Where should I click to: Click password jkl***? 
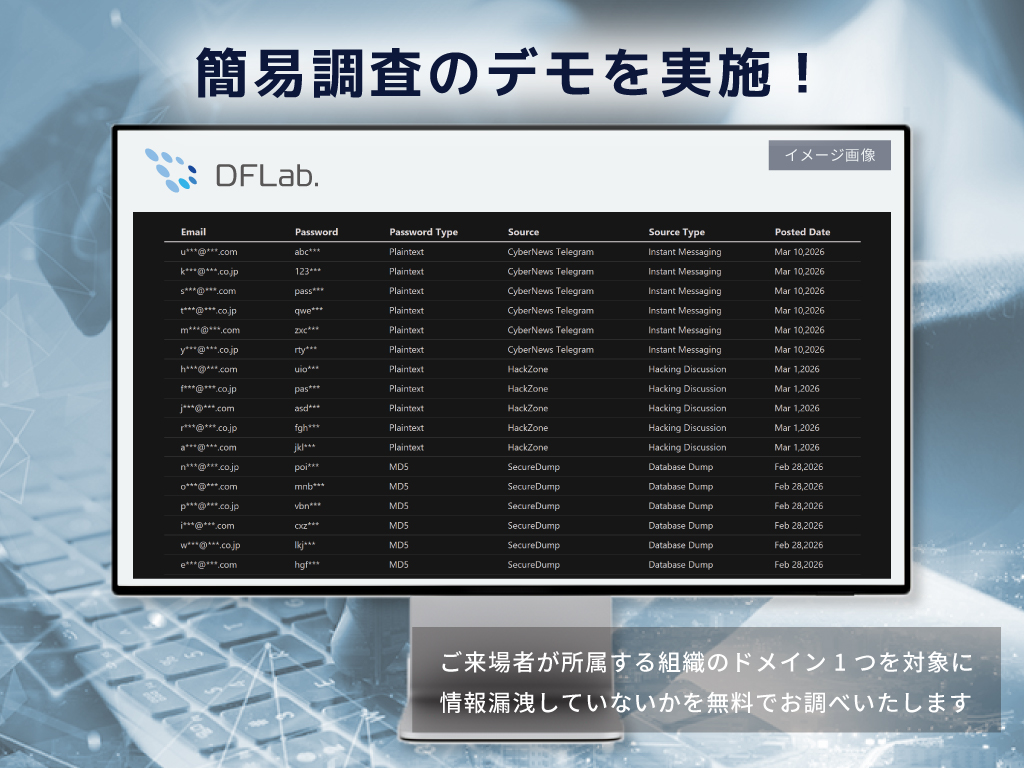click(304, 447)
